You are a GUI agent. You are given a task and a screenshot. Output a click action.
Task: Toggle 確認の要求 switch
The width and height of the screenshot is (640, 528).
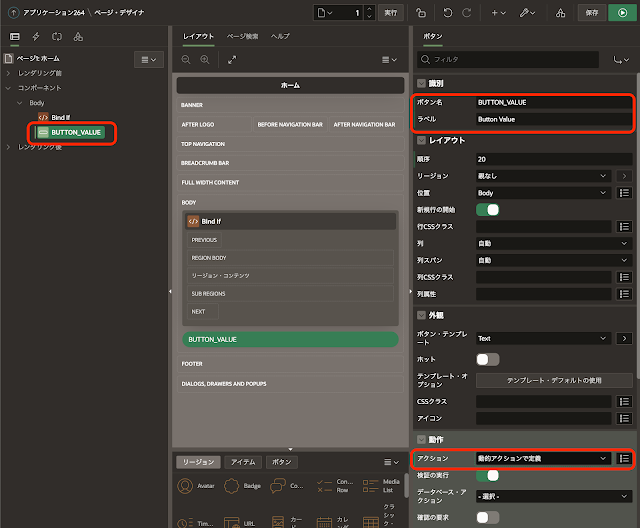487,517
